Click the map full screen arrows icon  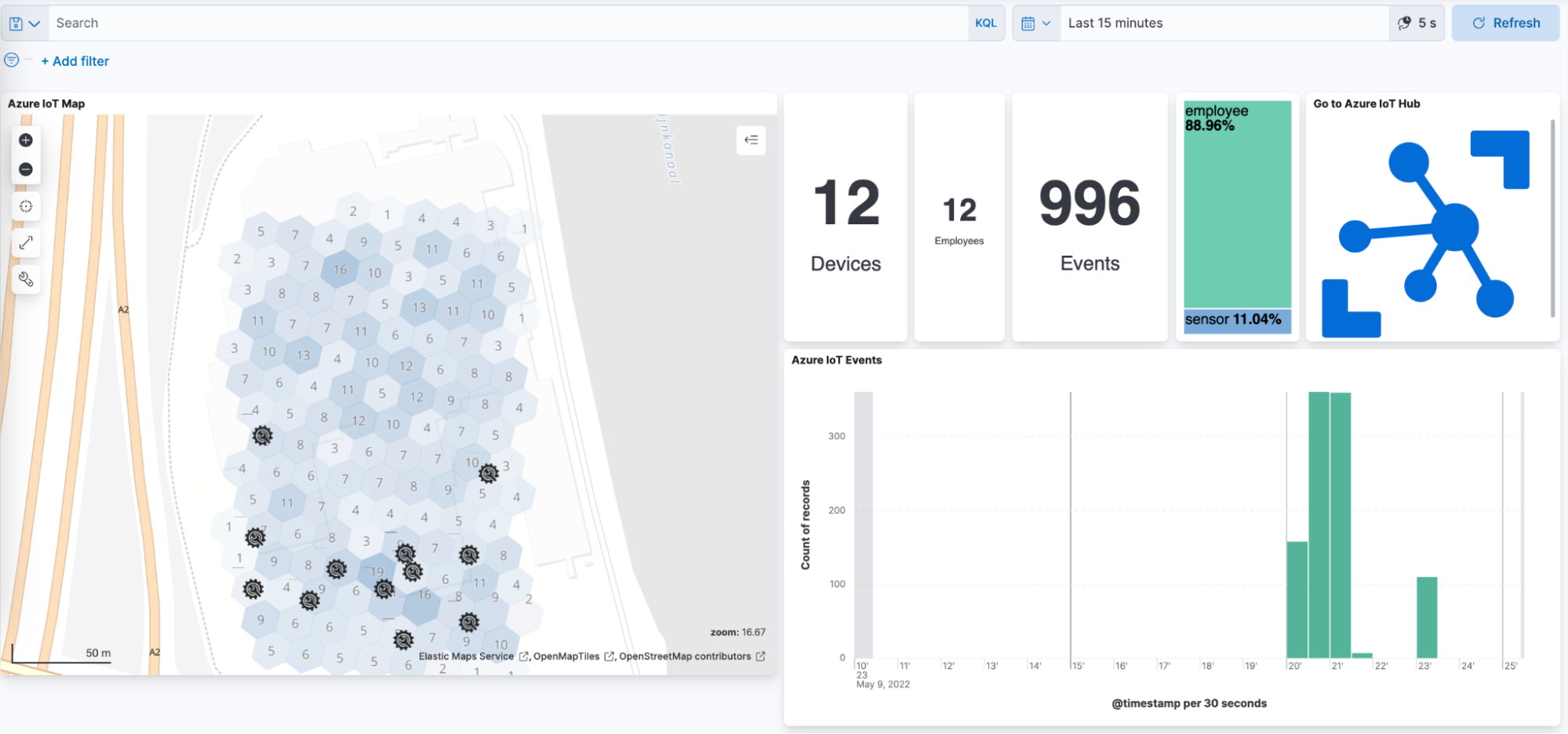coord(26,243)
